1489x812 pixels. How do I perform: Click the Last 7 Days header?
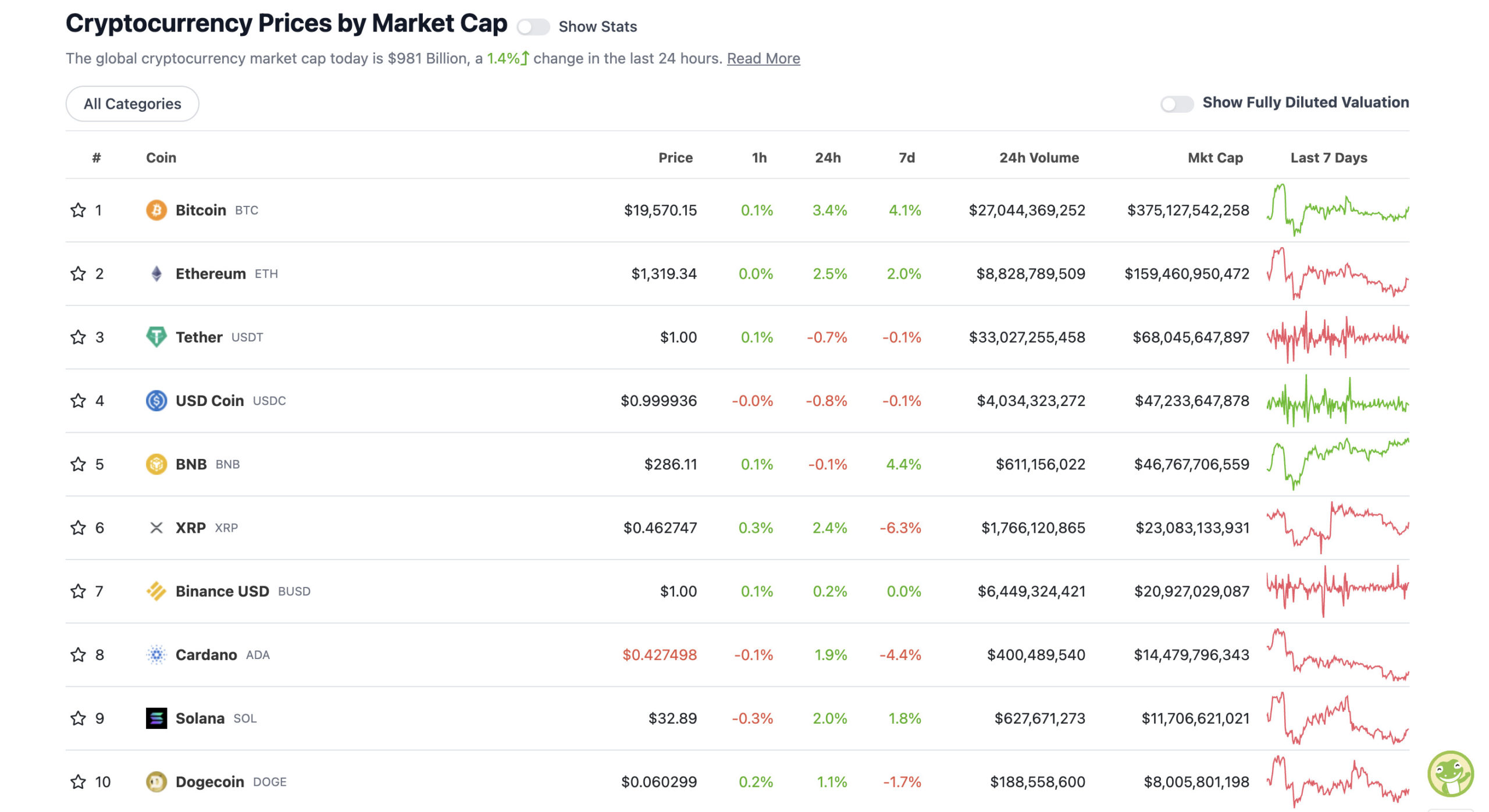point(1328,158)
